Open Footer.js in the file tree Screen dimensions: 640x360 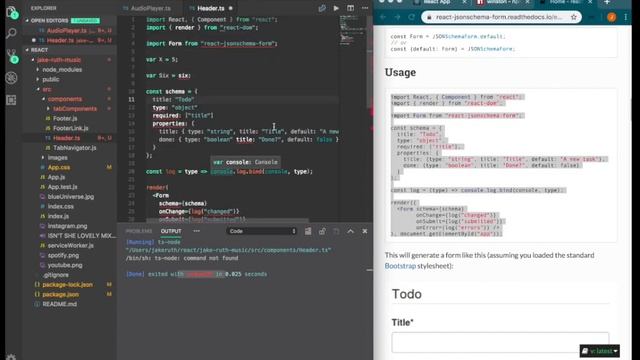point(65,118)
